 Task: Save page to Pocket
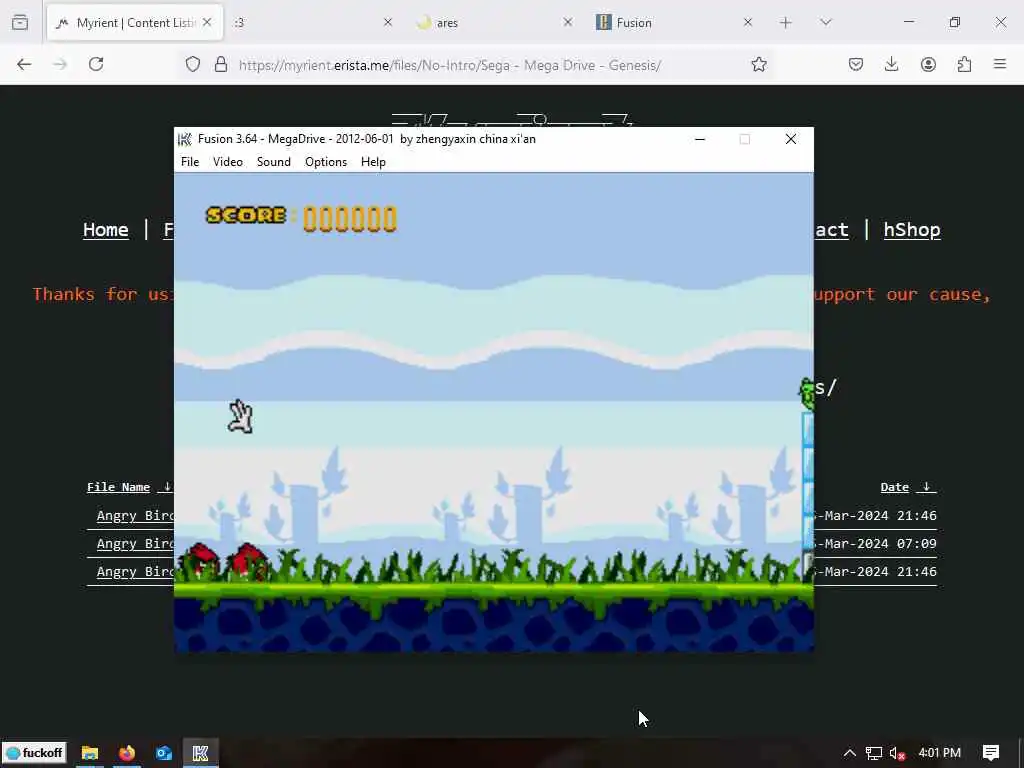[x=856, y=64]
